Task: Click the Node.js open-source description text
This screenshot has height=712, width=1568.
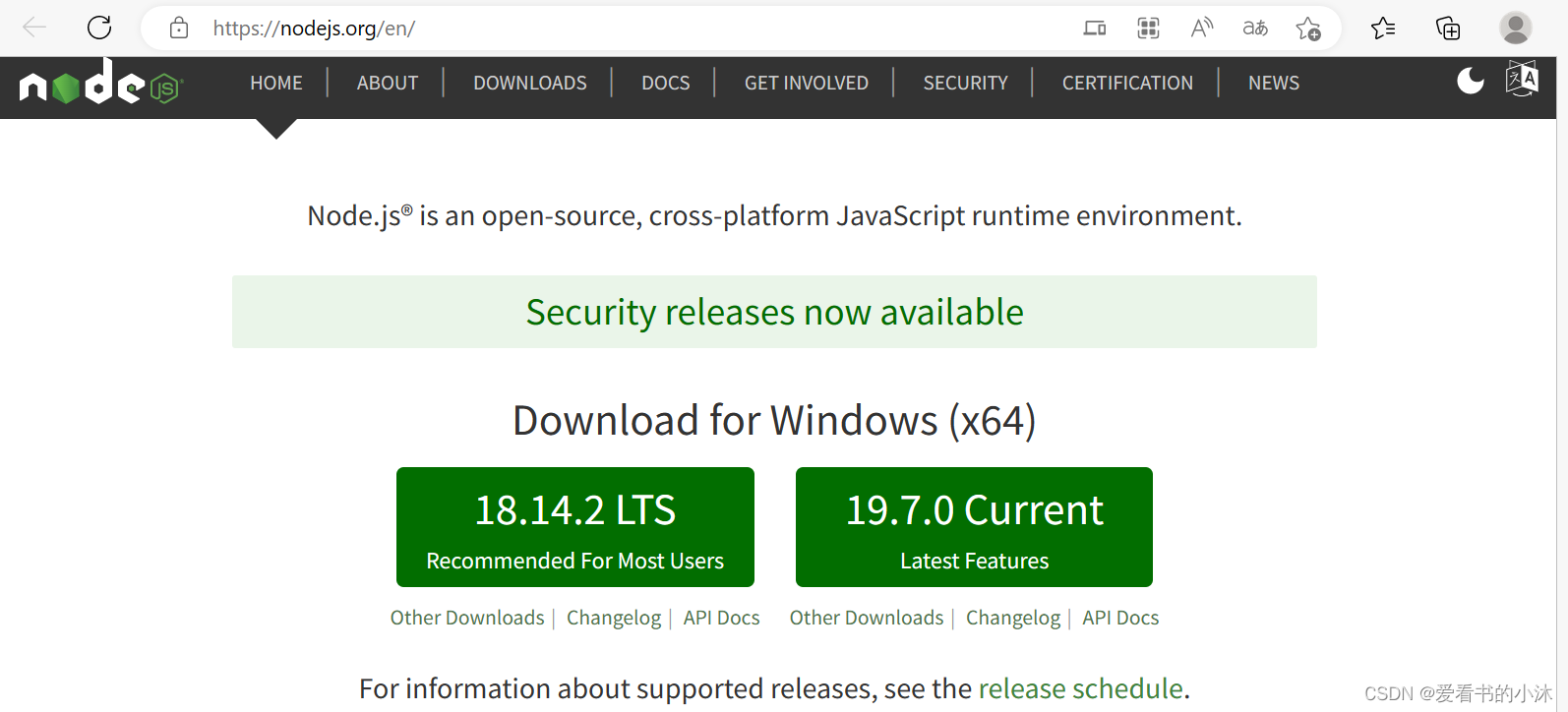Action: coord(774,215)
